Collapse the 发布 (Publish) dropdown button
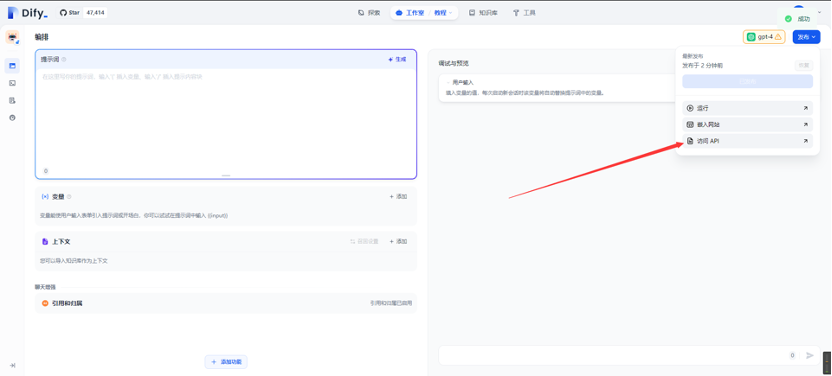The height and width of the screenshot is (376, 832). tap(806, 37)
